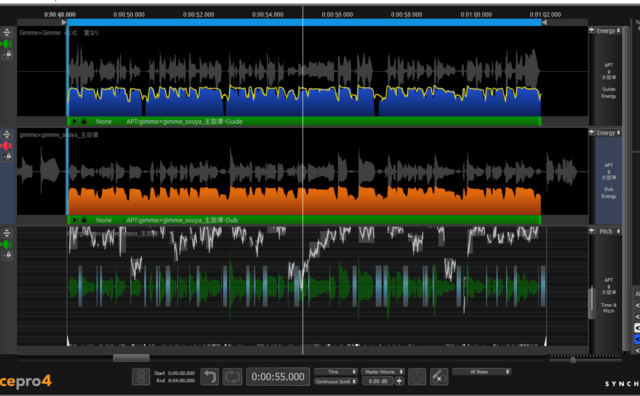
Task: Click the End time value 0:04:00.000
Action: point(181,380)
